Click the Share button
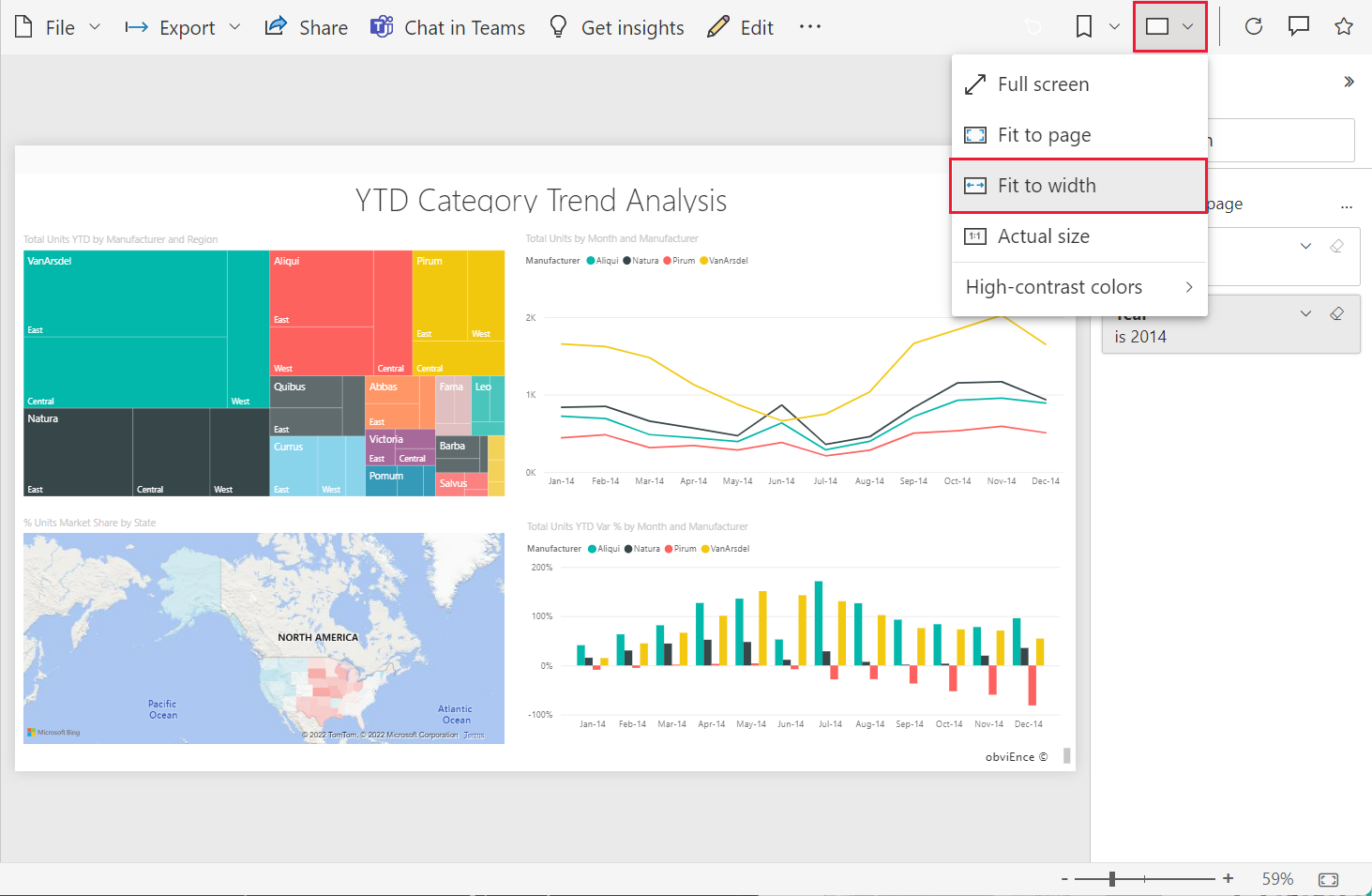This screenshot has height=896, width=1372. click(307, 27)
